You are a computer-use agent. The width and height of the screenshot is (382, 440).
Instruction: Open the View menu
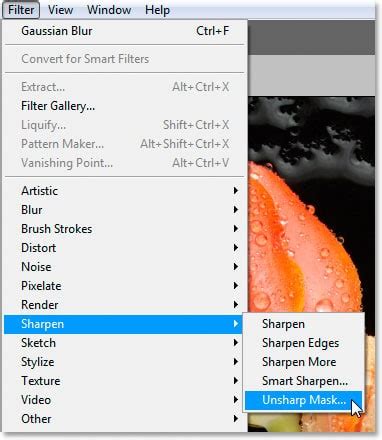(x=60, y=10)
